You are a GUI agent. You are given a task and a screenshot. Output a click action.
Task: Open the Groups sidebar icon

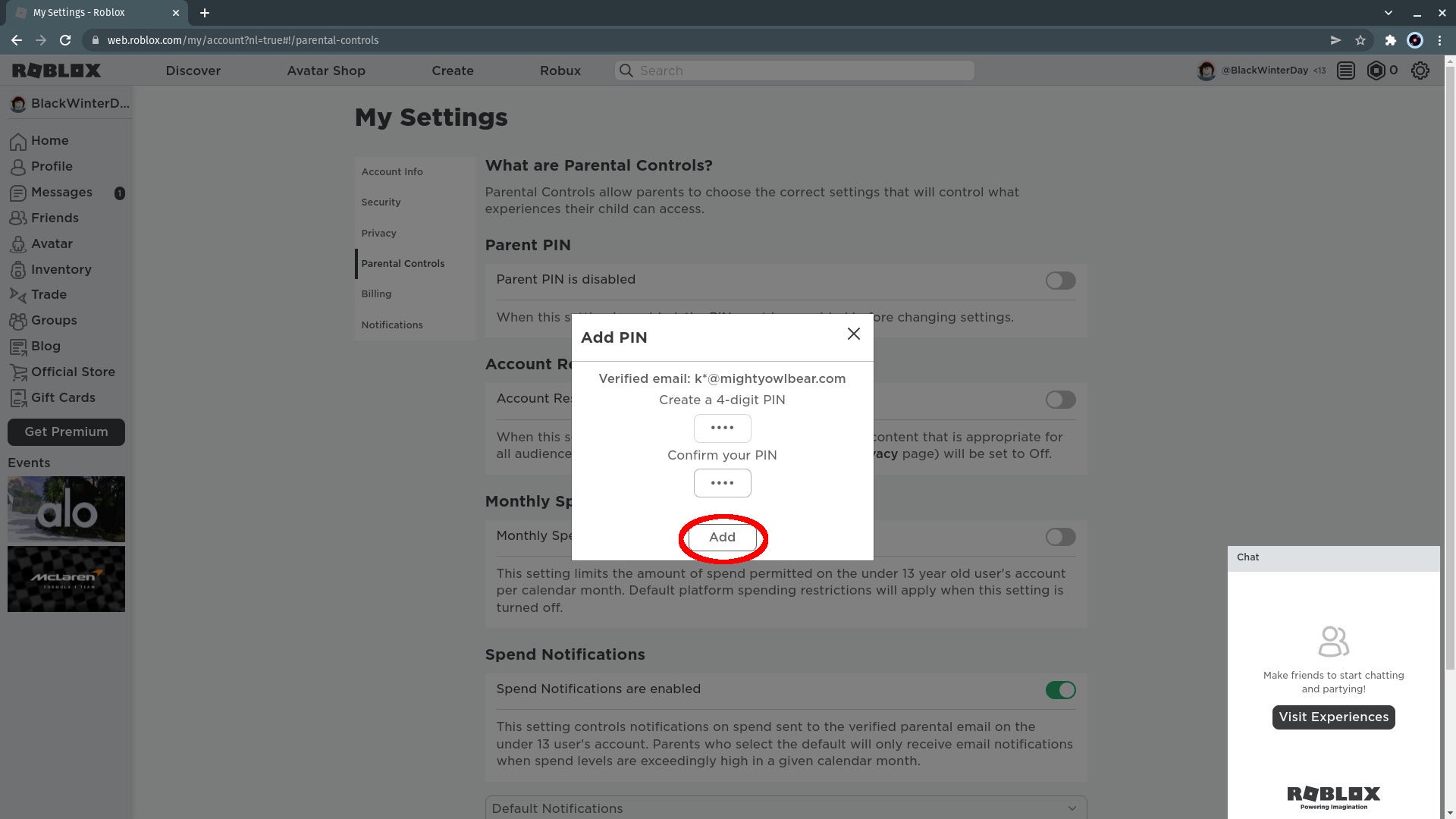pos(18,321)
